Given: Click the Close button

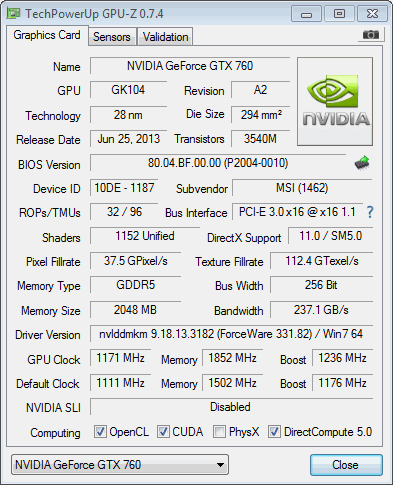Looking at the screenshot, I should (346, 464).
